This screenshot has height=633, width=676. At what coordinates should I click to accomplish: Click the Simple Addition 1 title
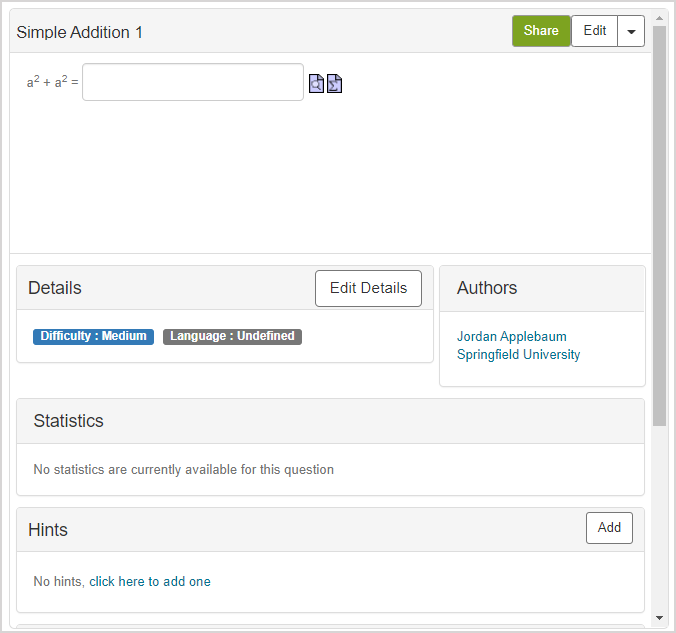80,32
